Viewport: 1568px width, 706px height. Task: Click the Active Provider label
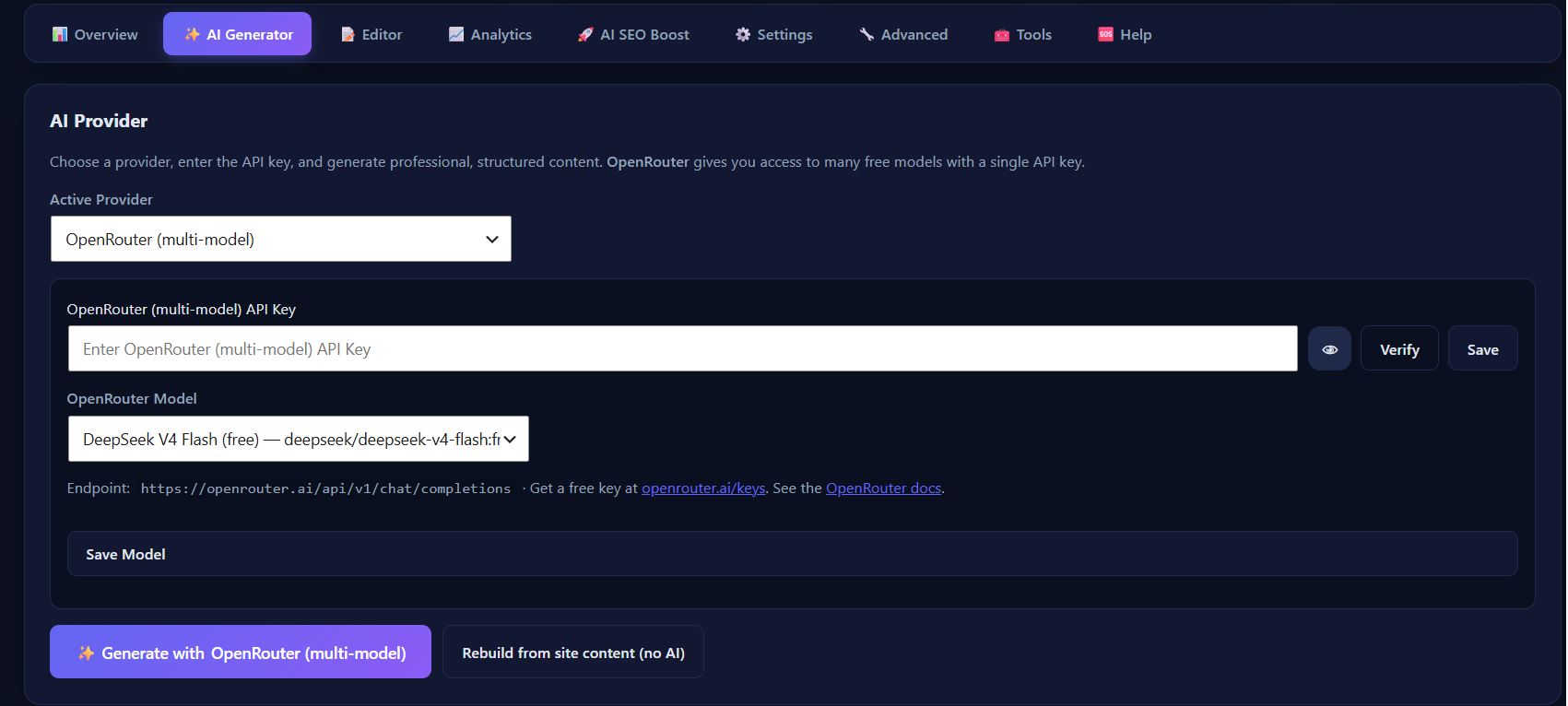click(x=101, y=199)
